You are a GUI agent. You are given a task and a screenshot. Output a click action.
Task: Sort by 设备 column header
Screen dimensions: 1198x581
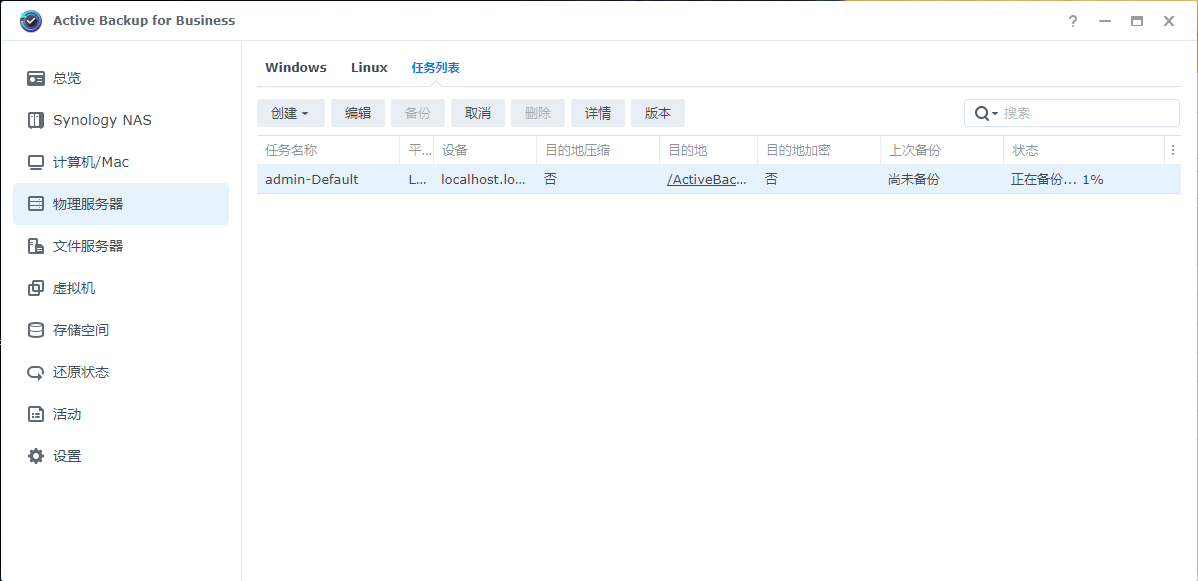484,151
